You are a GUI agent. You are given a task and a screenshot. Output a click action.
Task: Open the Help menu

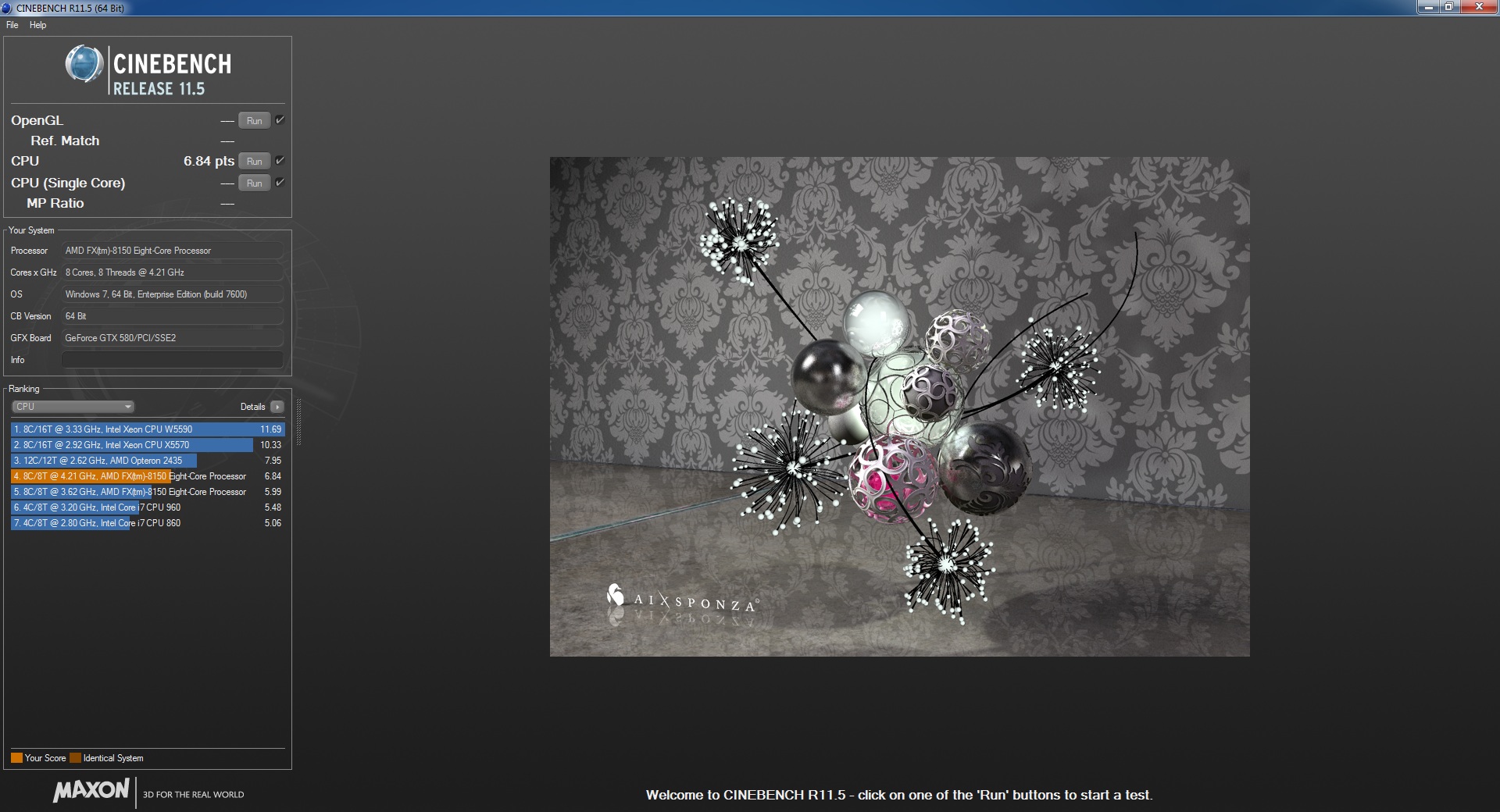[37, 25]
